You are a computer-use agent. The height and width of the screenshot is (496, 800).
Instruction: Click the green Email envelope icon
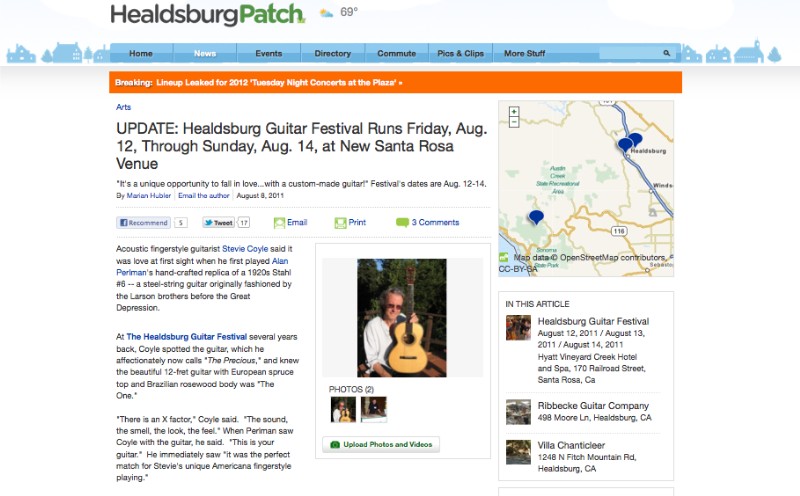point(279,223)
